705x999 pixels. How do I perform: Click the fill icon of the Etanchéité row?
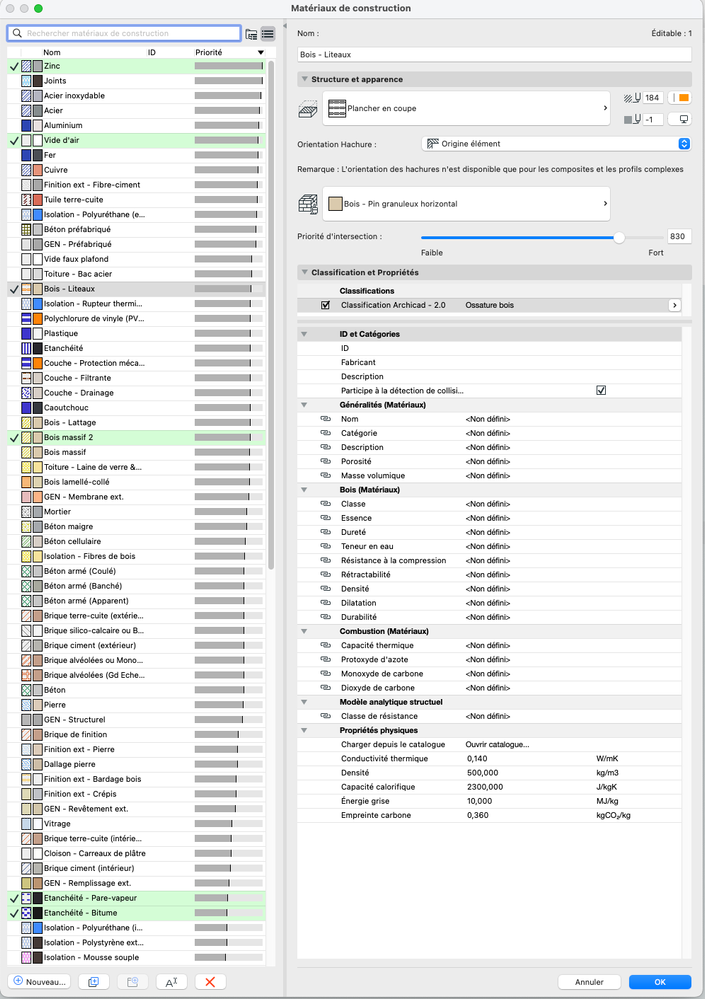pyautogui.click(x=26, y=349)
